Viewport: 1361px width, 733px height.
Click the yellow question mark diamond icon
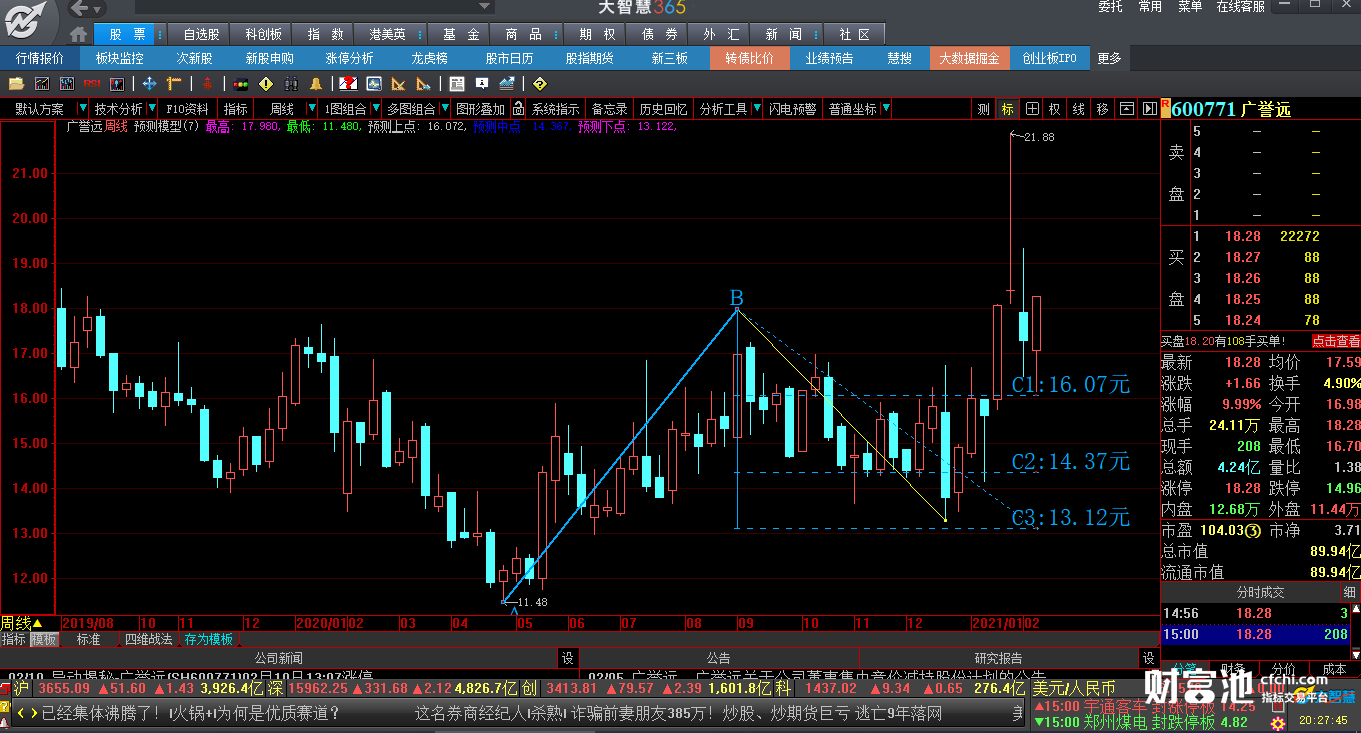(x=540, y=84)
